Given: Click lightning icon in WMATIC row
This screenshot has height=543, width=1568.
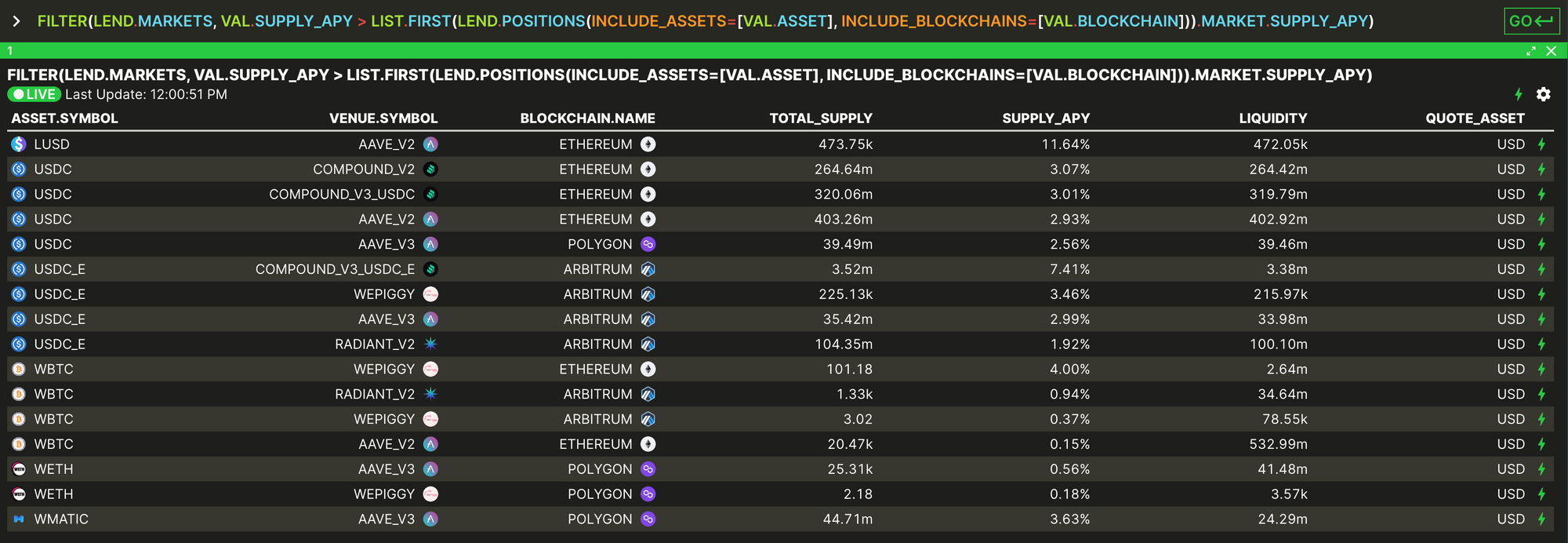Looking at the screenshot, I should pyautogui.click(x=1541, y=519).
